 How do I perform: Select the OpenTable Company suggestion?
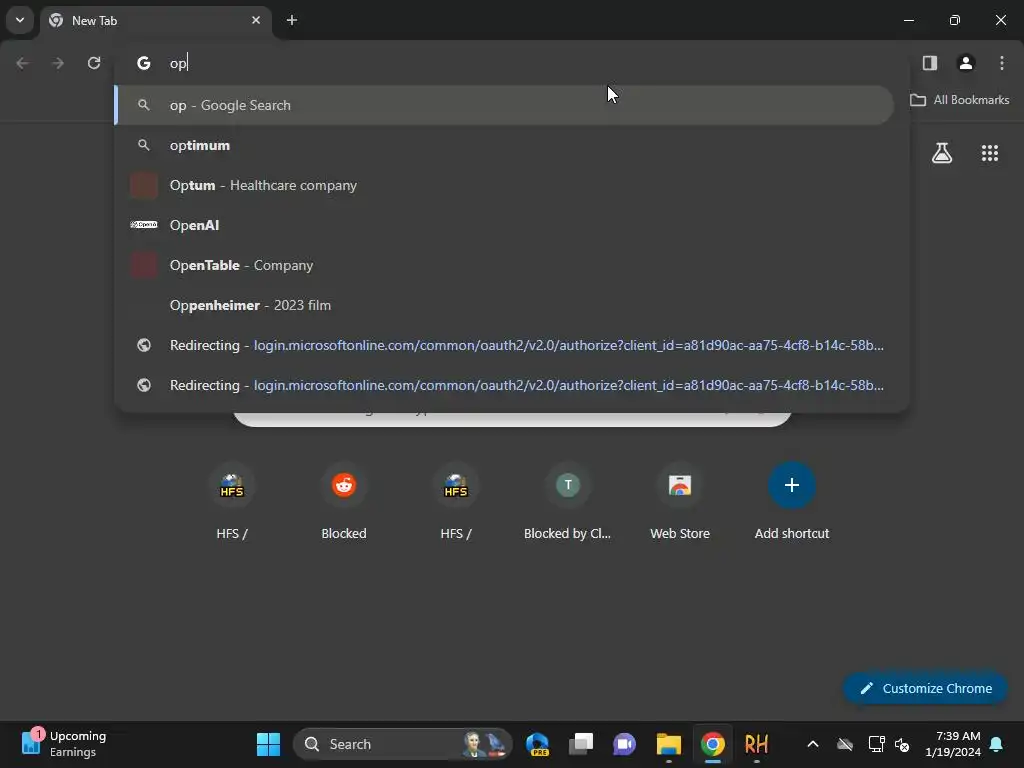504,265
